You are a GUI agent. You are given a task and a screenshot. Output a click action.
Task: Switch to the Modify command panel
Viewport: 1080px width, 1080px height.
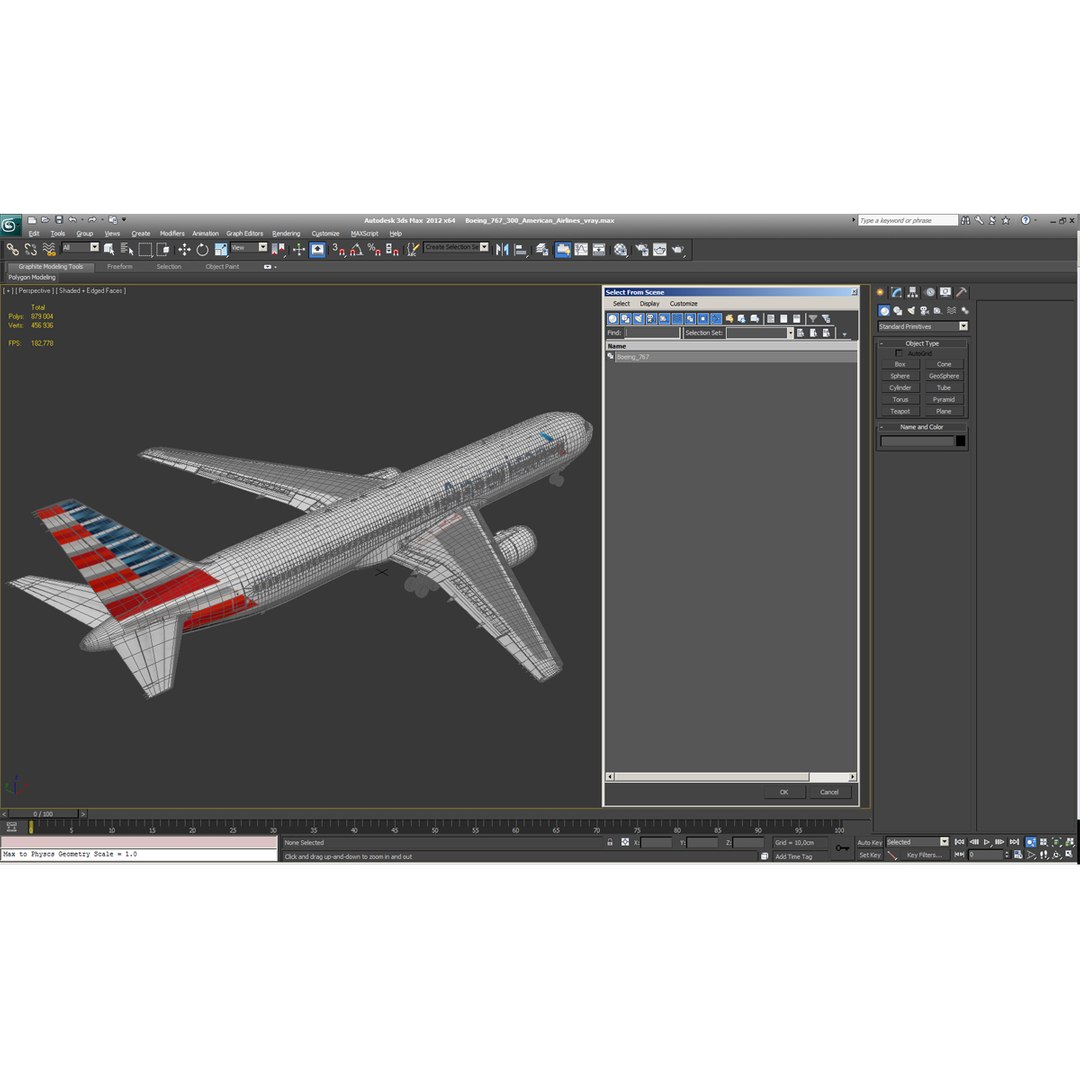coord(896,292)
